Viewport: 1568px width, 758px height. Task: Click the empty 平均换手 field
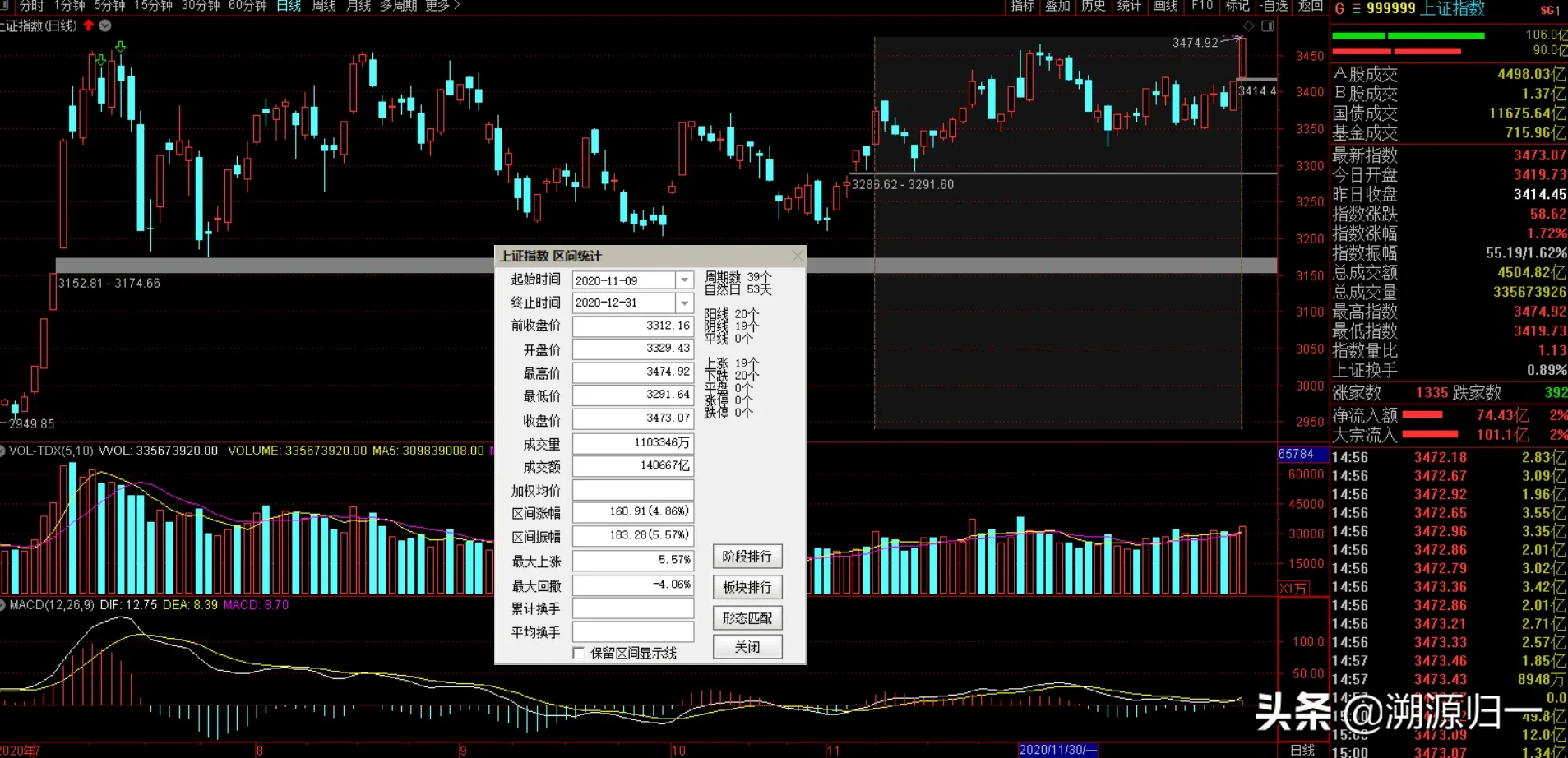(633, 631)
